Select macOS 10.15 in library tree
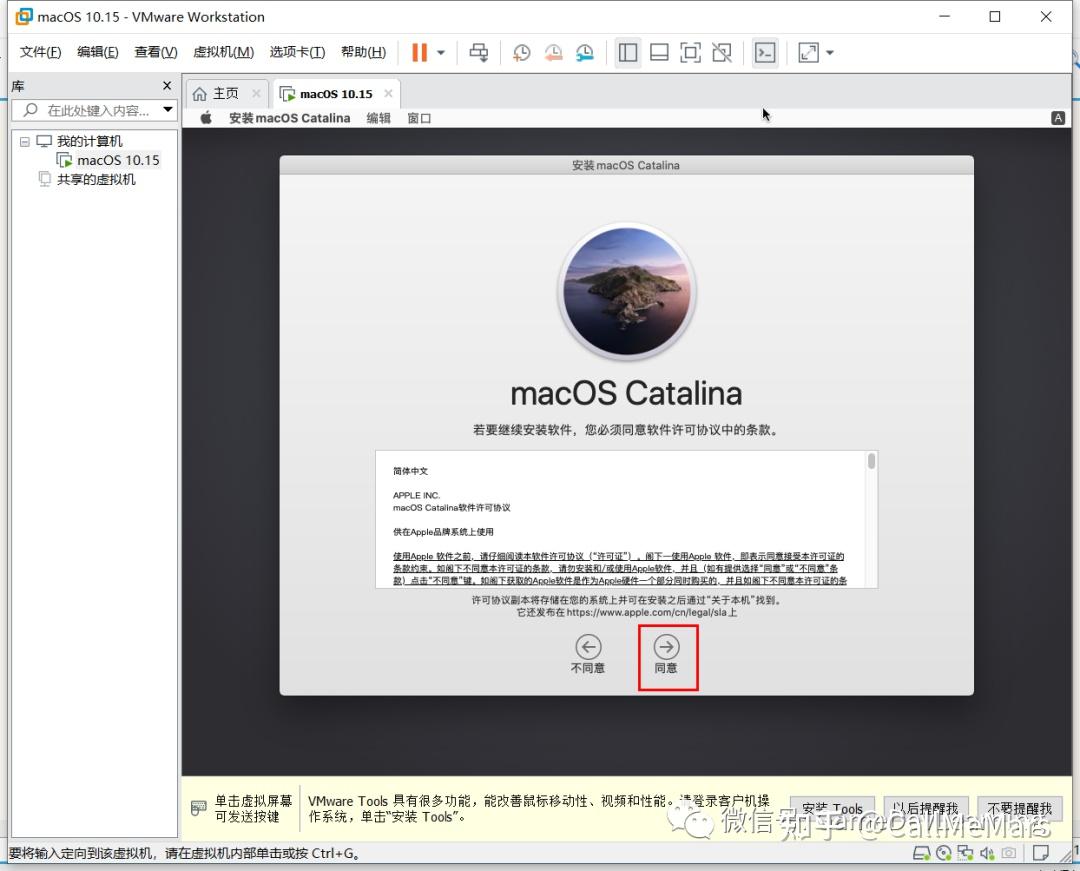Viewport: 1080px width, 871px height. 118,160
